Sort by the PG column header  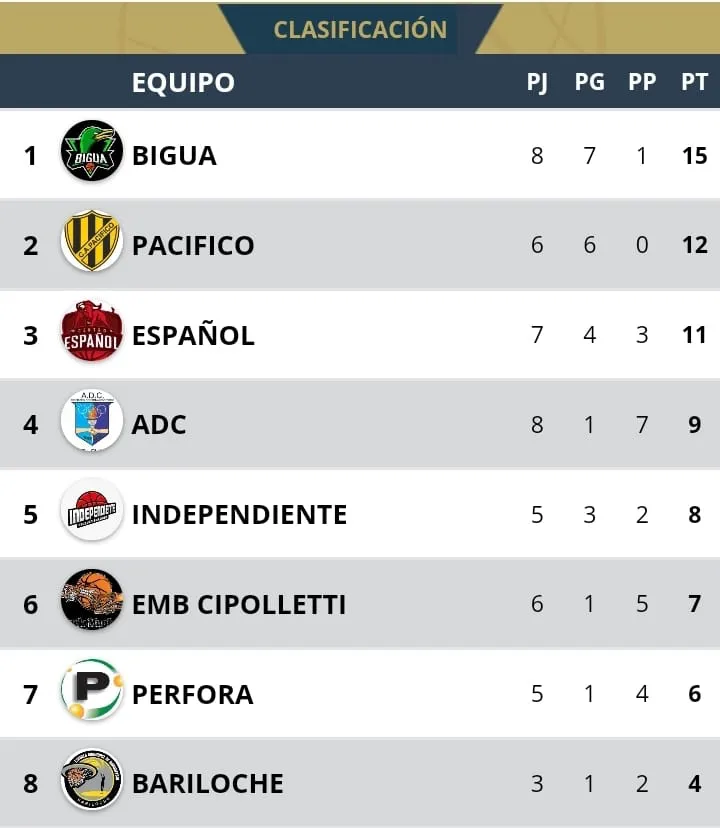click(x=589, y=82)
